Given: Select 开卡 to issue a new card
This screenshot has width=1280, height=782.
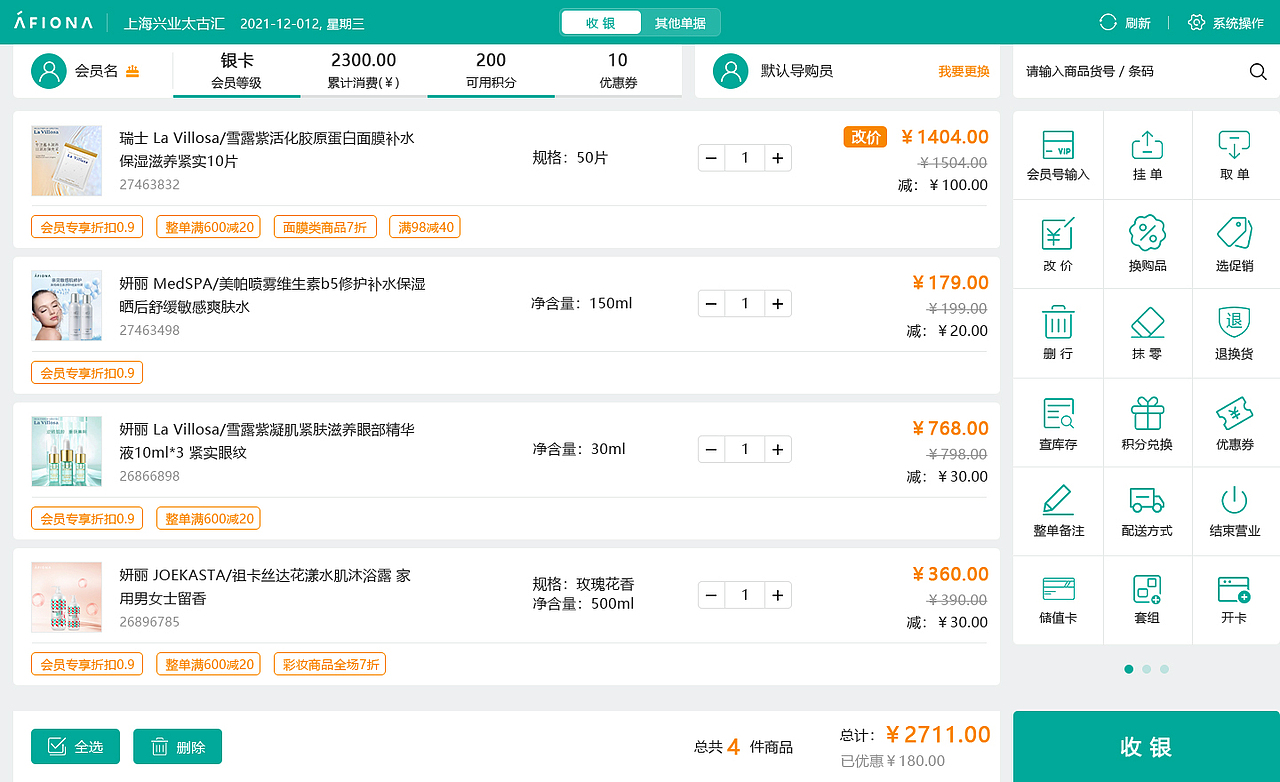Looking at the screenshot, I should (x=1235, y=599).
